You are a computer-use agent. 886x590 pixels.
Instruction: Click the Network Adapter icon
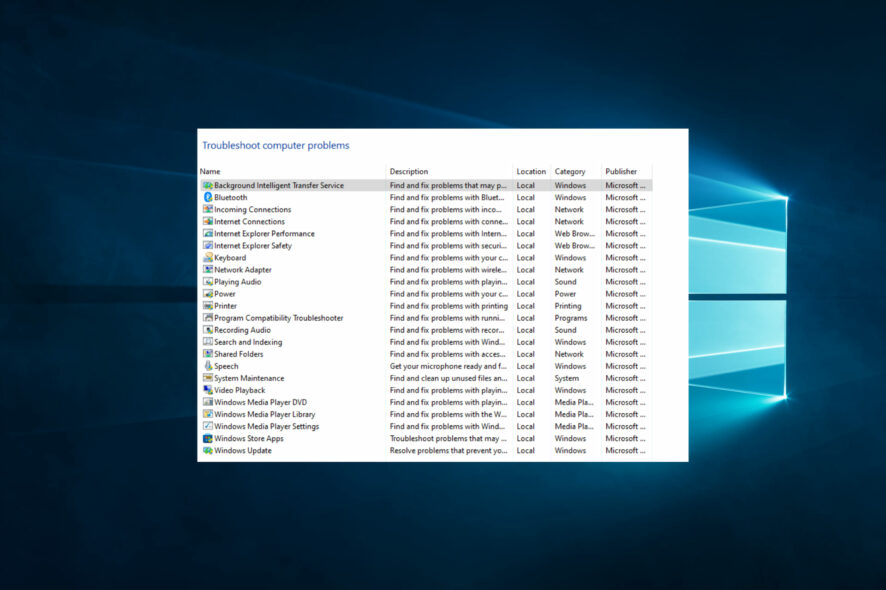pyautogui.click(x=208, y=270)
